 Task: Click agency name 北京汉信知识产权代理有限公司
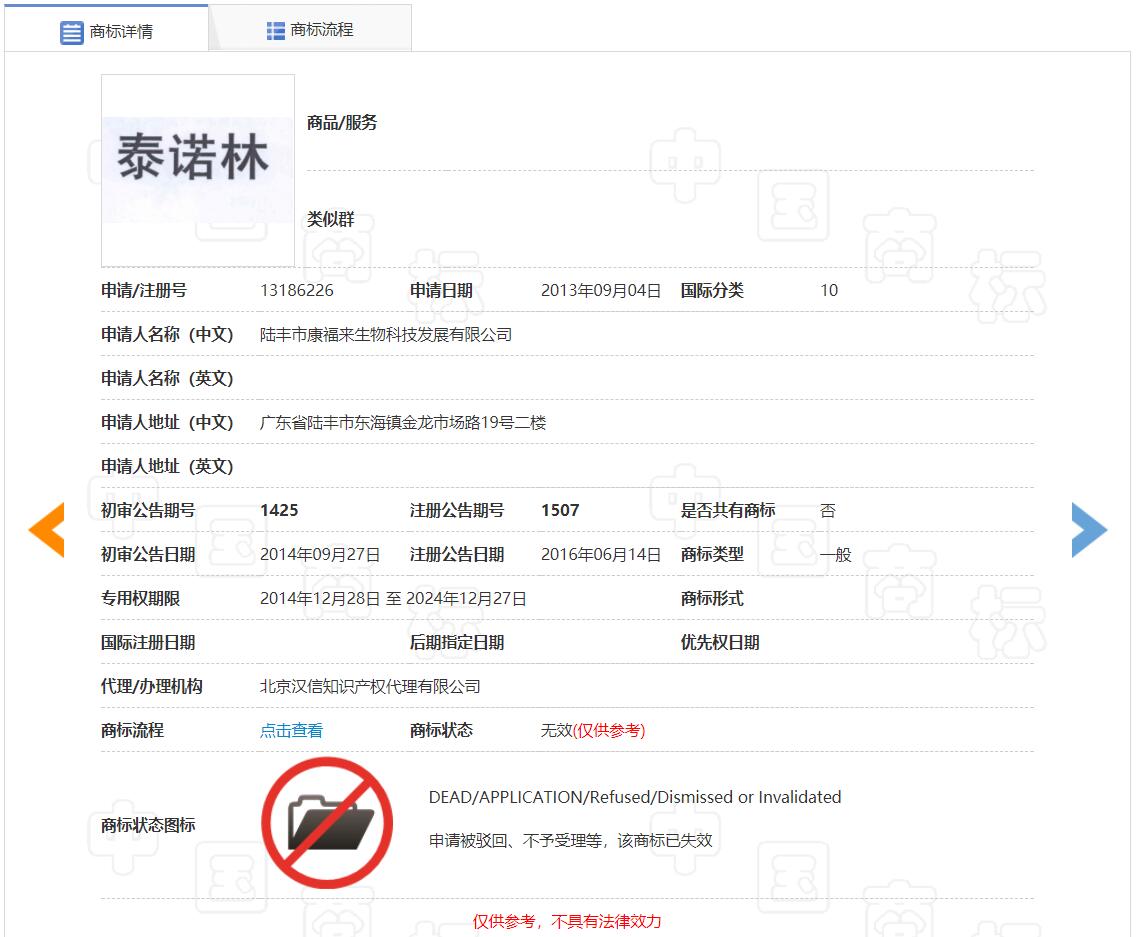point(370,687)
